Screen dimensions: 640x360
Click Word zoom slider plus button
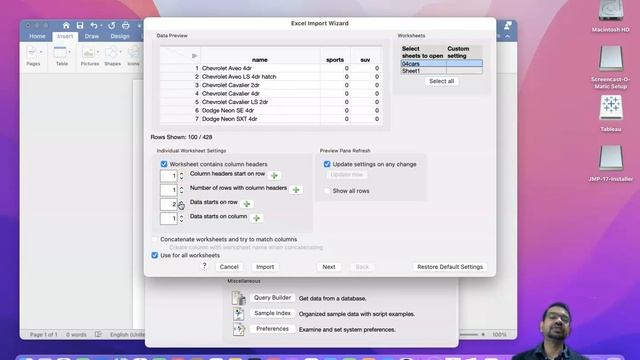[x=483, y=334]
